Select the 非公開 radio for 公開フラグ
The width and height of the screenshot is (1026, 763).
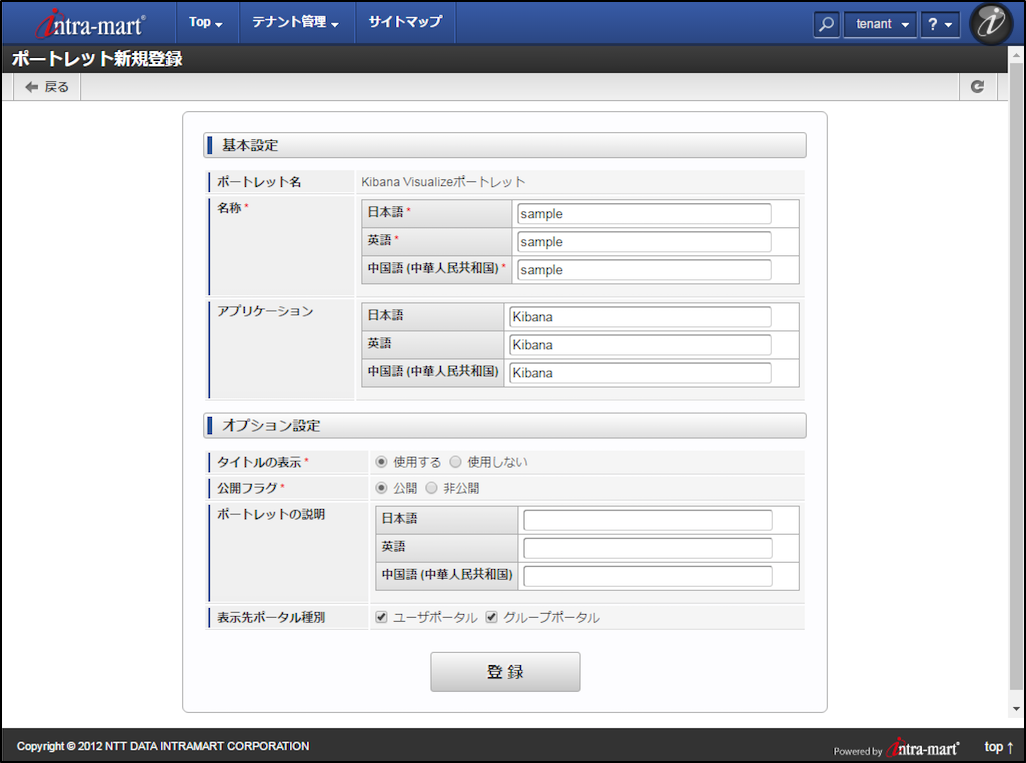431,488
